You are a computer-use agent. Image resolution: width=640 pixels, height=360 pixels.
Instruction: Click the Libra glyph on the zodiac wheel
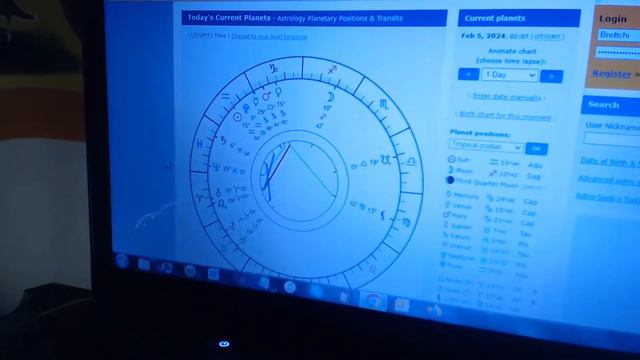click(x=411, y=161)
